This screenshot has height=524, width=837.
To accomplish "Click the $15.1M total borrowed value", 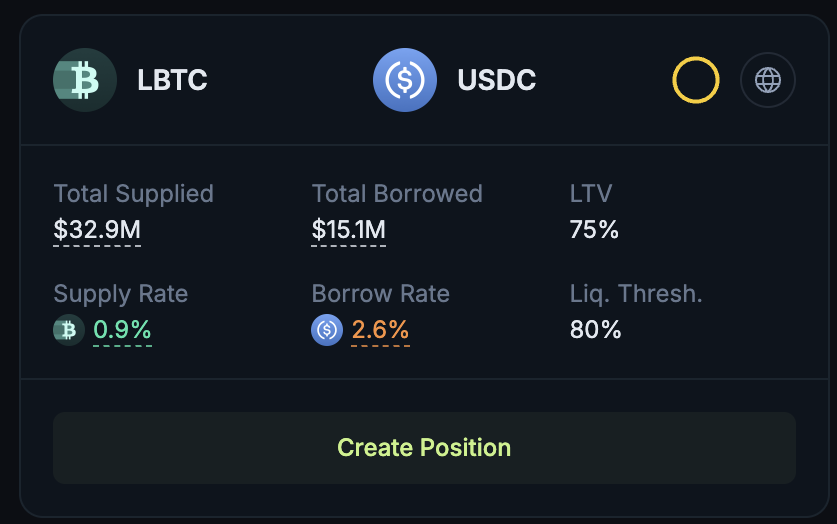I will pos(348,230).
